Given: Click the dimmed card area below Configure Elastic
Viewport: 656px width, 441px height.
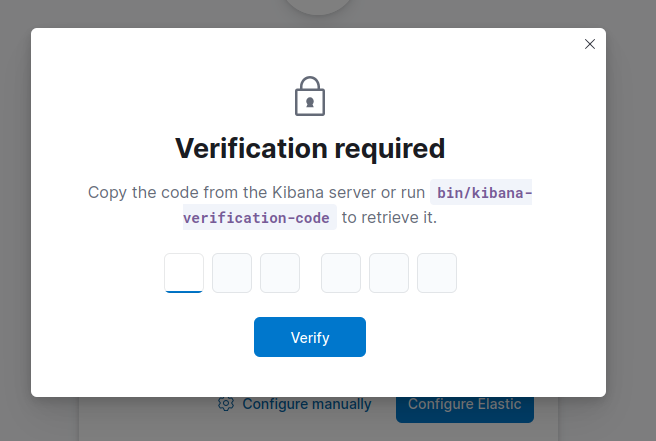Looking at the screenshot, I should pos(465,432).
